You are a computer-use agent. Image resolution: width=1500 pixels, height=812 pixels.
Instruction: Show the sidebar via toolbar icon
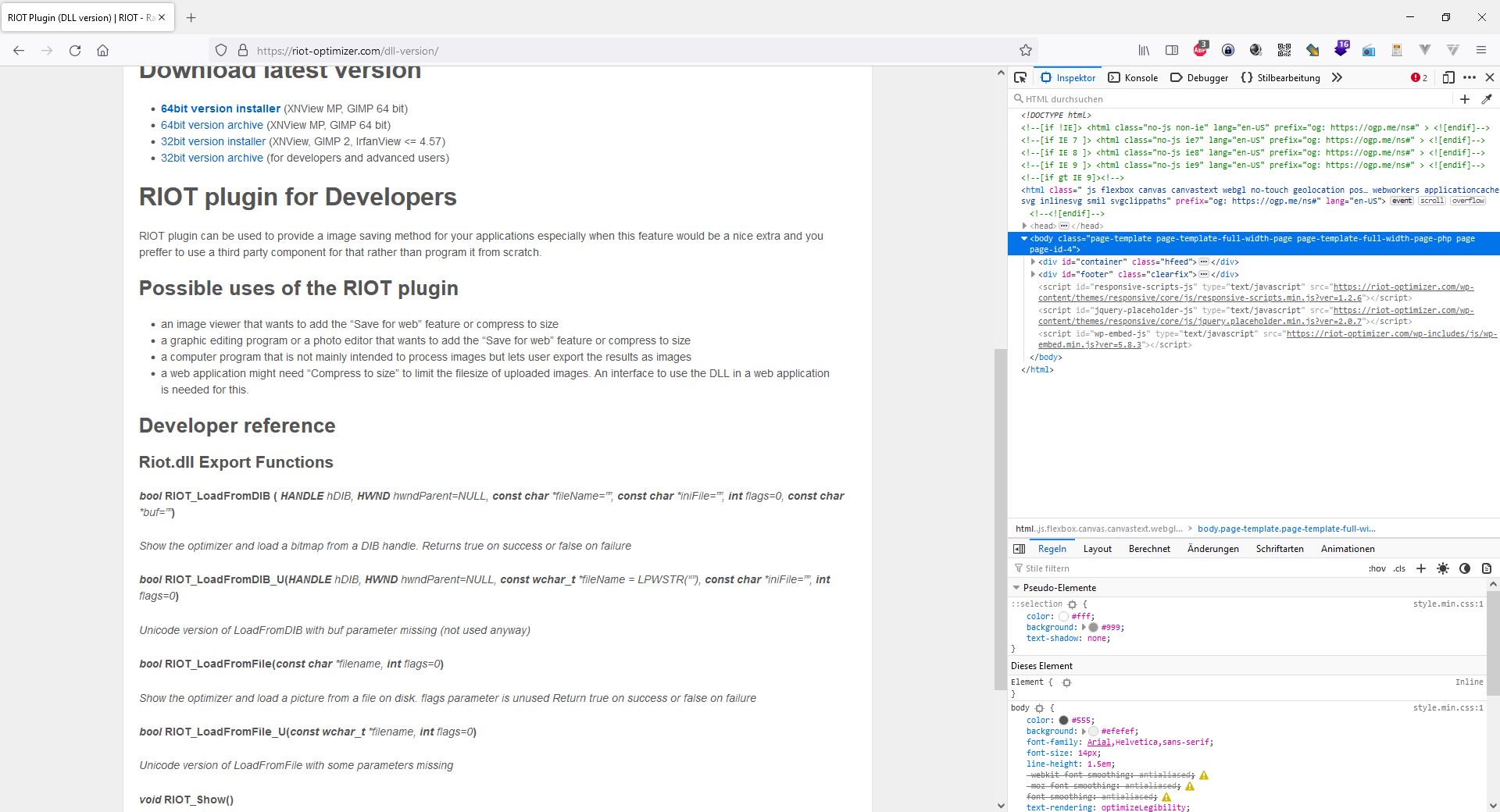click(1172, 51)
